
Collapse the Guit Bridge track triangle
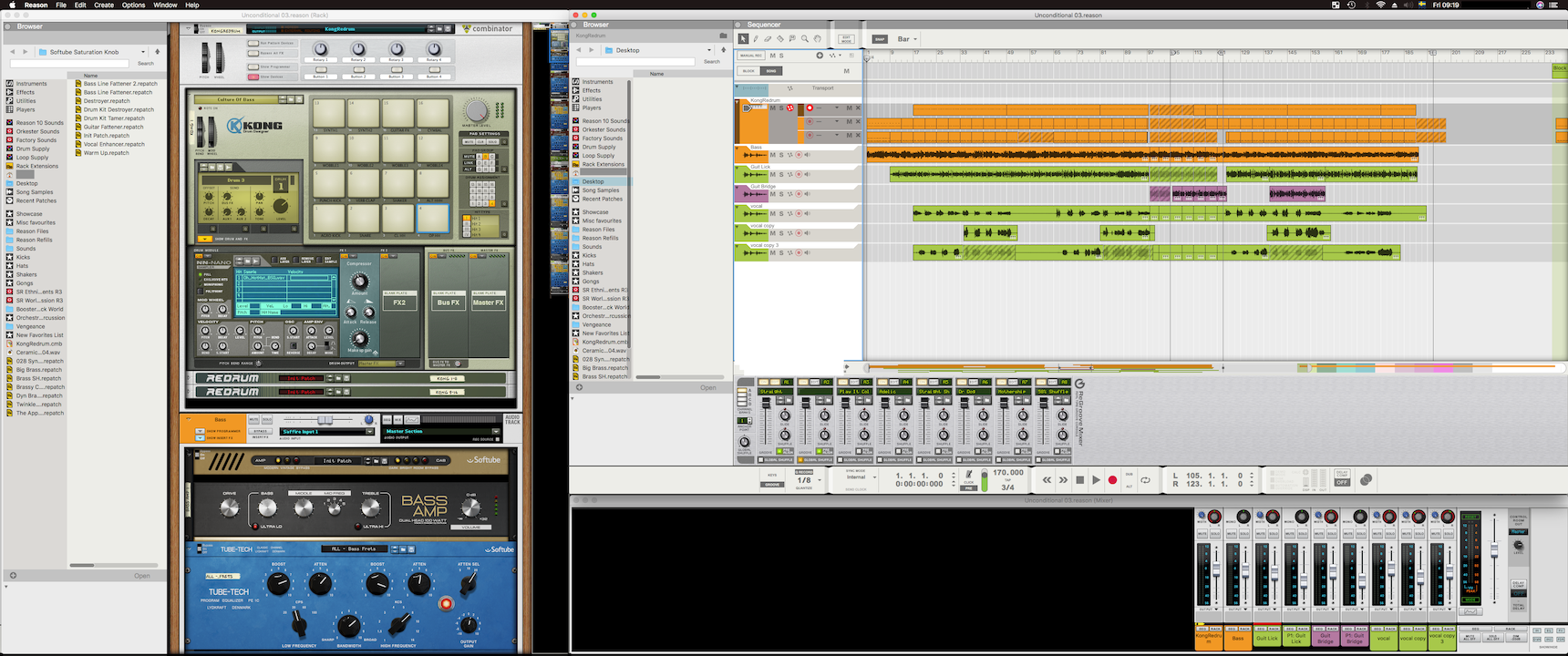pyautogui.click(x=738, y=187)
